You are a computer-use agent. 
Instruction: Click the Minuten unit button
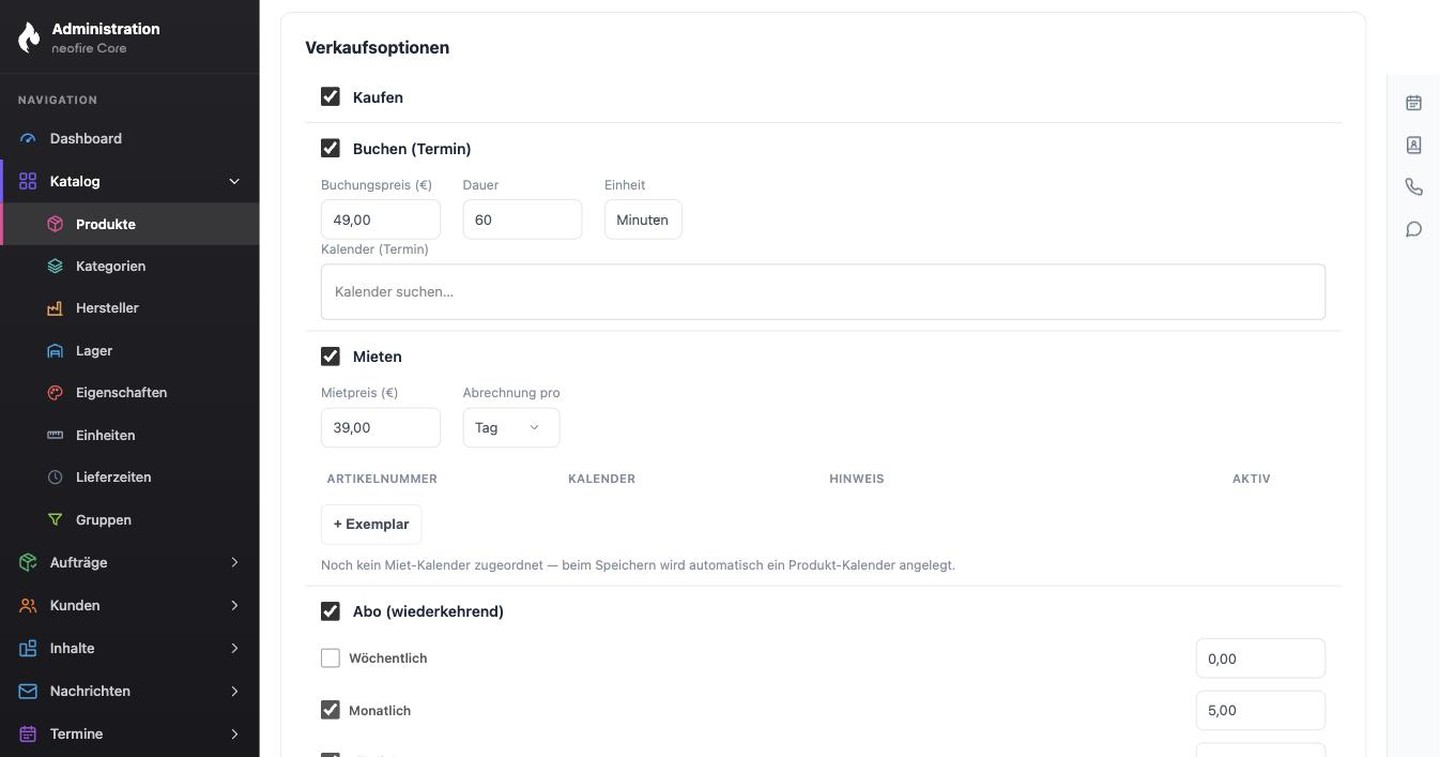coord(643,219)
